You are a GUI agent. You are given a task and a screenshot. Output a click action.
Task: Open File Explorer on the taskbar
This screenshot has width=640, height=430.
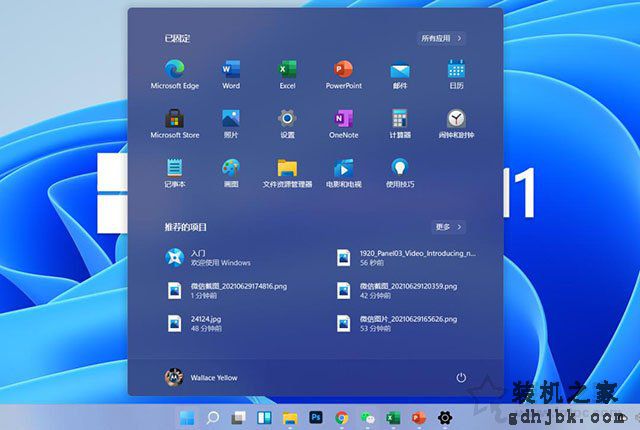tap(290, 417)
